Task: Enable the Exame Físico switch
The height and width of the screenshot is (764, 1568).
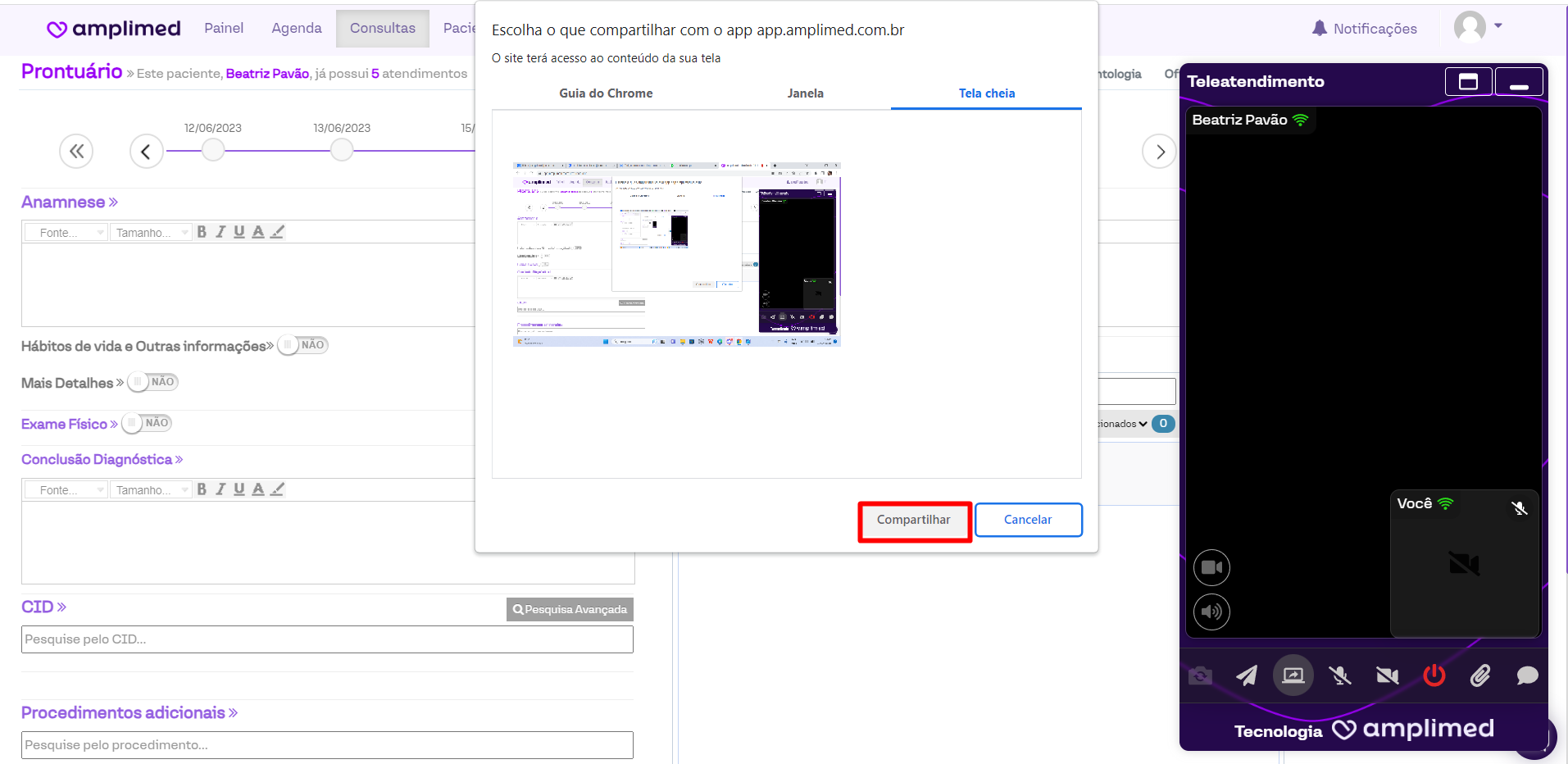Action: pyautogui.click(x=147, y=423)
